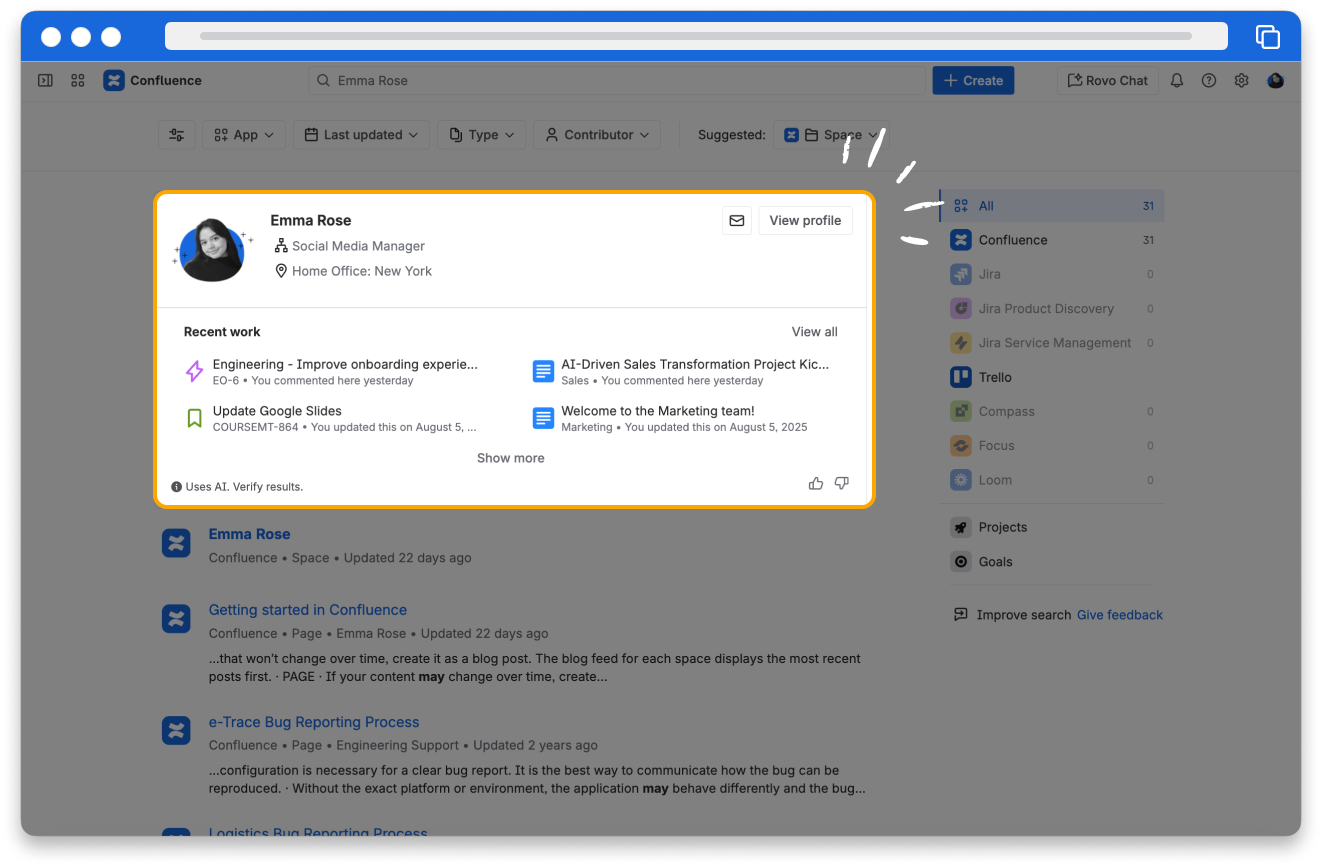Click the Engineering onboarding lightning icon
1322x867 pixels.
click(x=195, y=372)
